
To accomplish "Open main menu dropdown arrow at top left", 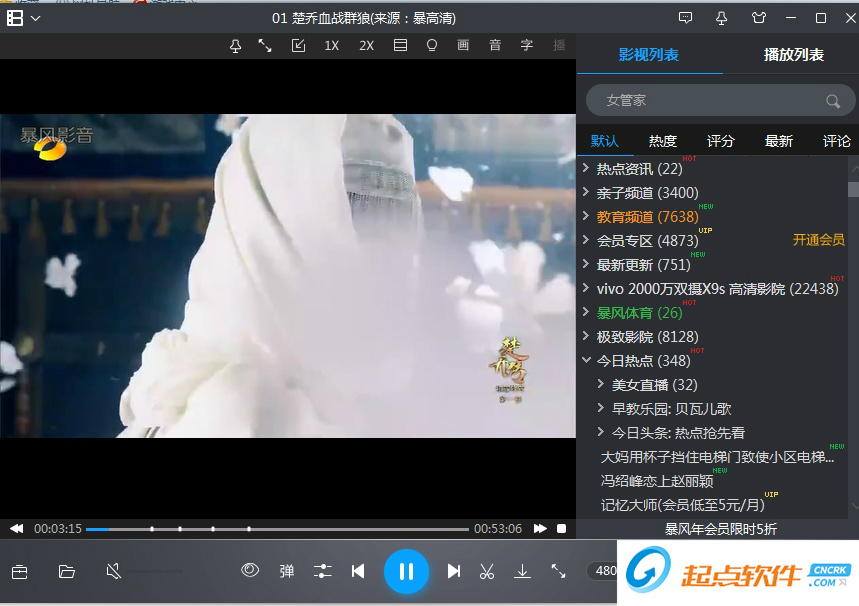I will click(x=36, y=18).
